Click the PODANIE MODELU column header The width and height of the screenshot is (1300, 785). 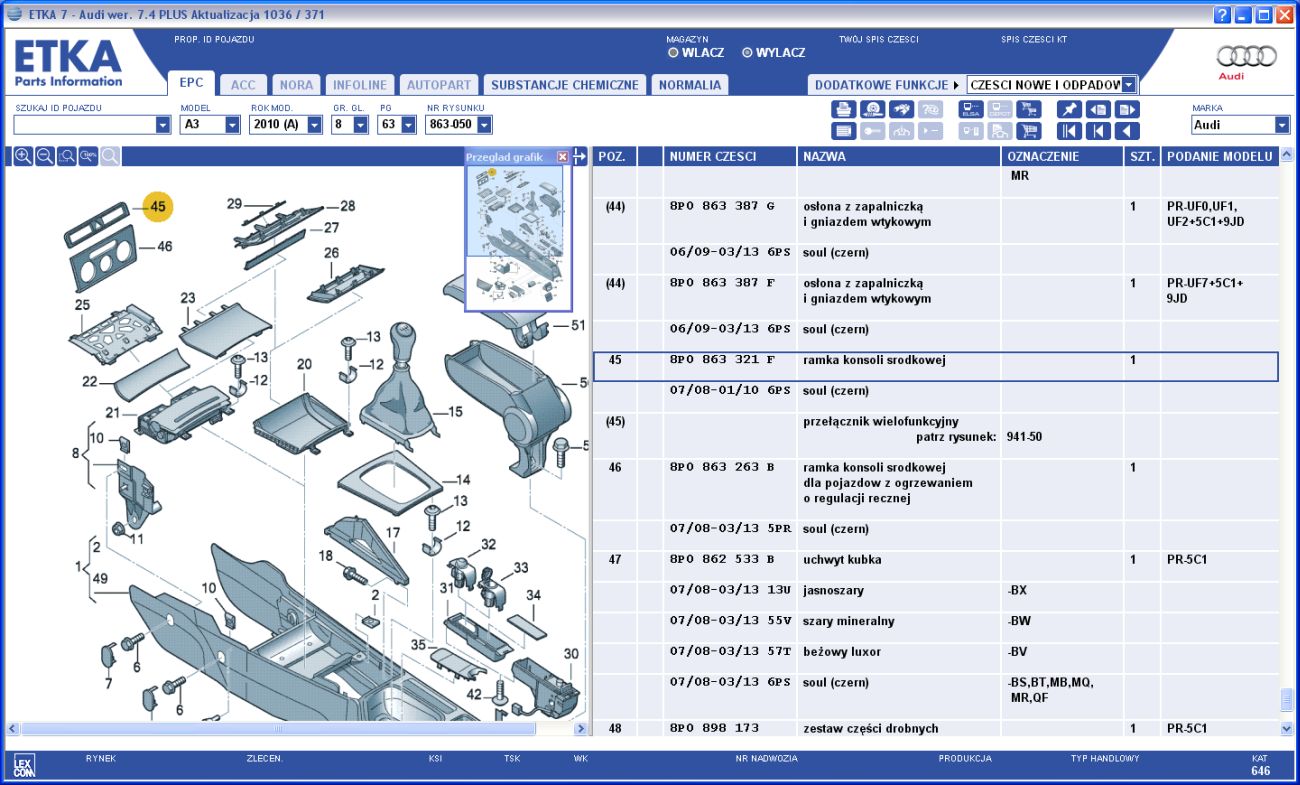pyautogui.click(x=1220, y=156)
